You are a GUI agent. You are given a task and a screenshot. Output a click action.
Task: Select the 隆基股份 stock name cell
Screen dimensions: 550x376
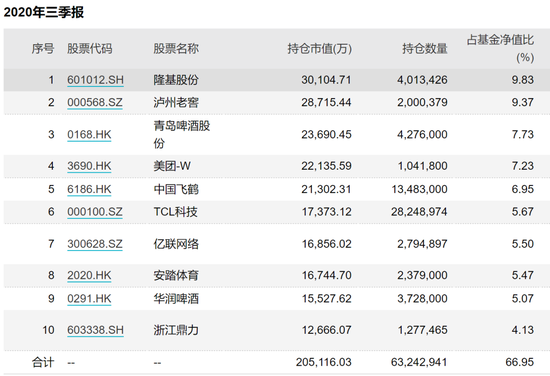176,80
